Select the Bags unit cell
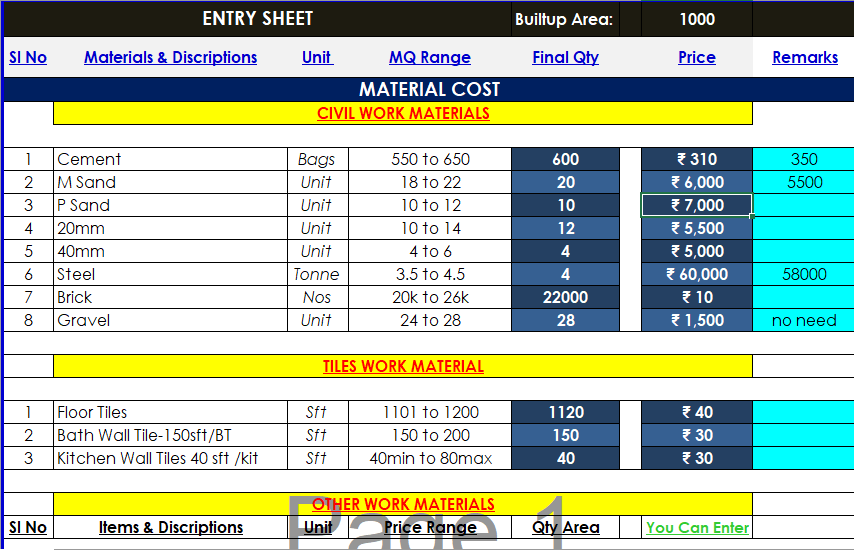 pos(318,159)
